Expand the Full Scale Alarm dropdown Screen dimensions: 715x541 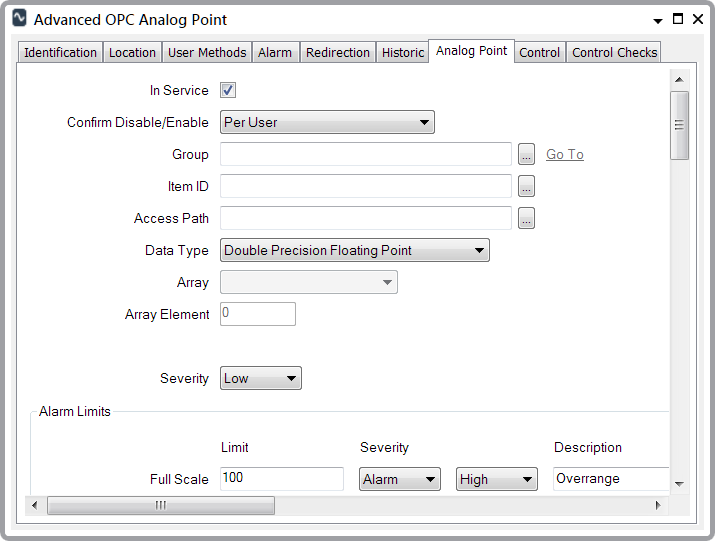tap(400, 479)
